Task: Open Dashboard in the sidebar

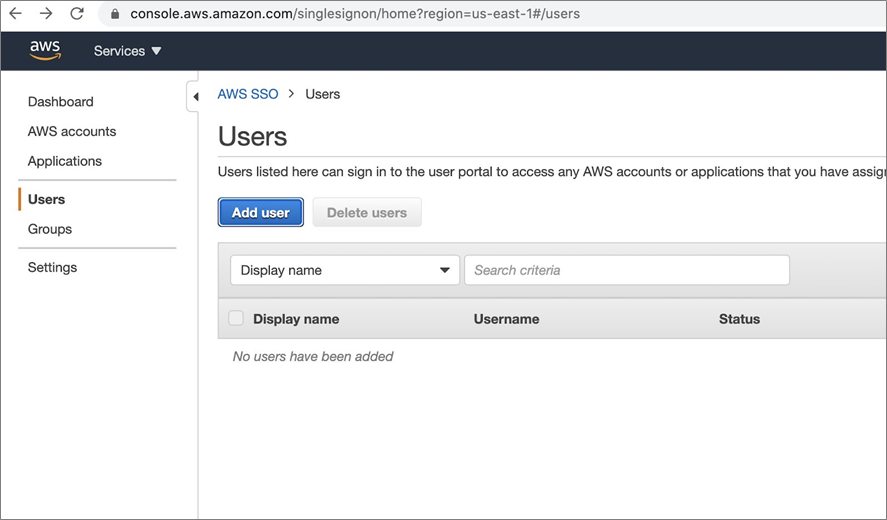Action: pyautogui.click(x=61, y=102)
